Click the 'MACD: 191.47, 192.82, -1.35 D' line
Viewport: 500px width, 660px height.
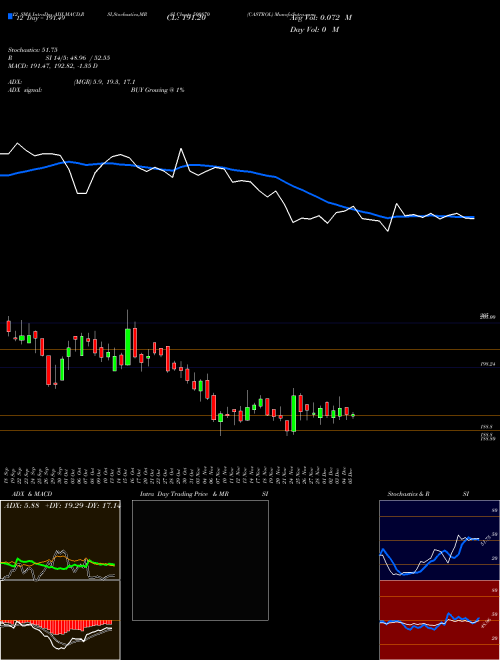pos(53,66)
